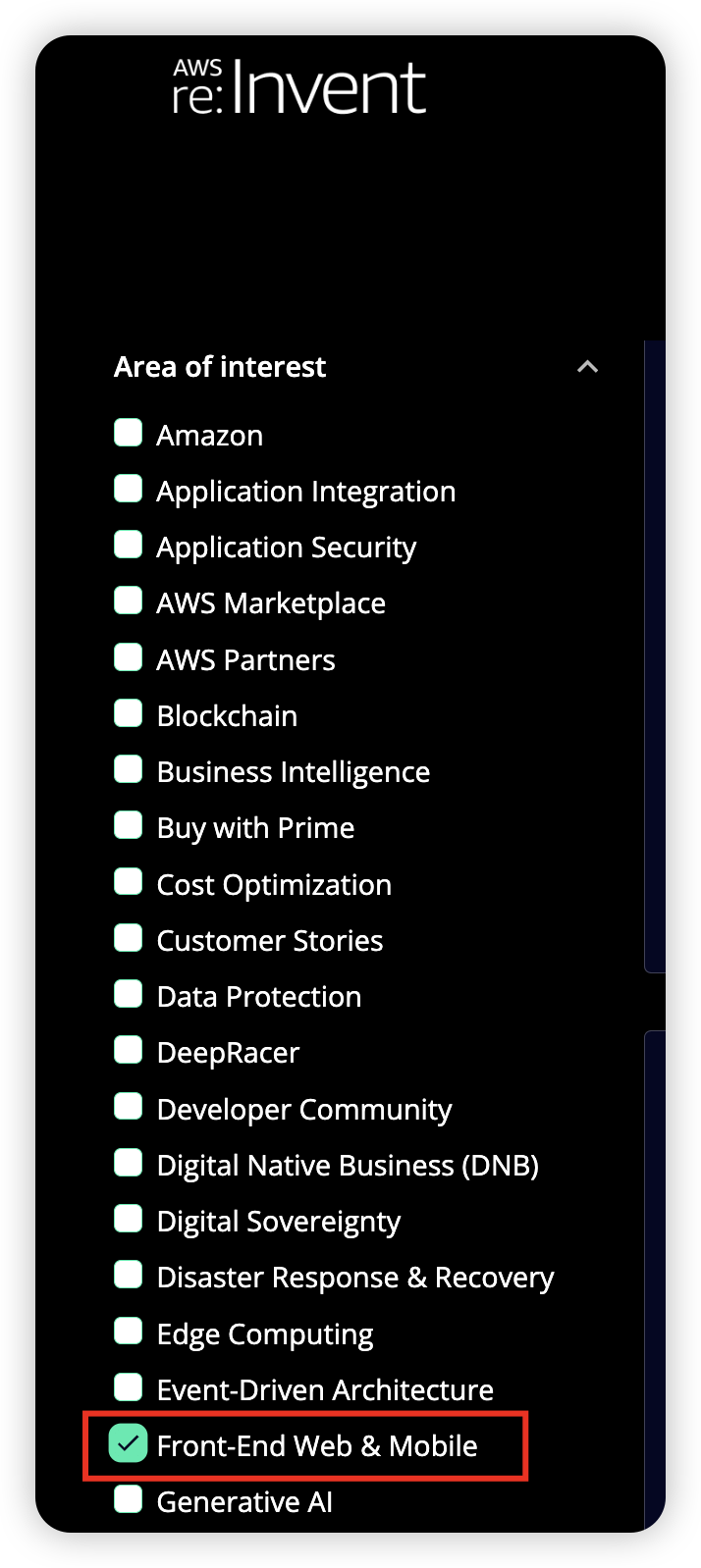Enable the Business Intelligence filter

(x=129, y=769)
